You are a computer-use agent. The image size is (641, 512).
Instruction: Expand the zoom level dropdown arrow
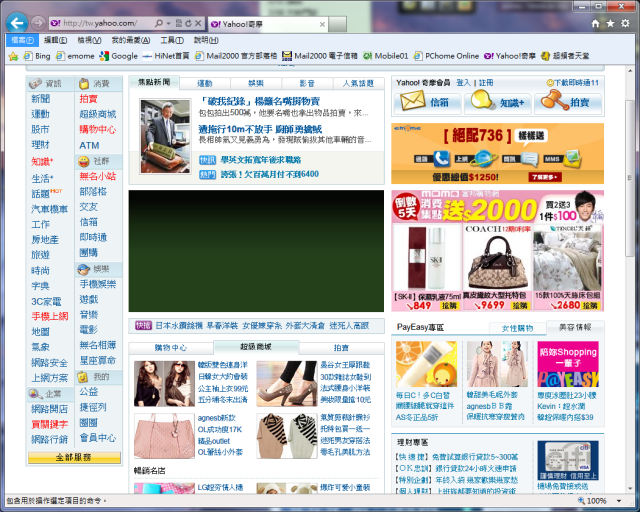tap(619, 501)
